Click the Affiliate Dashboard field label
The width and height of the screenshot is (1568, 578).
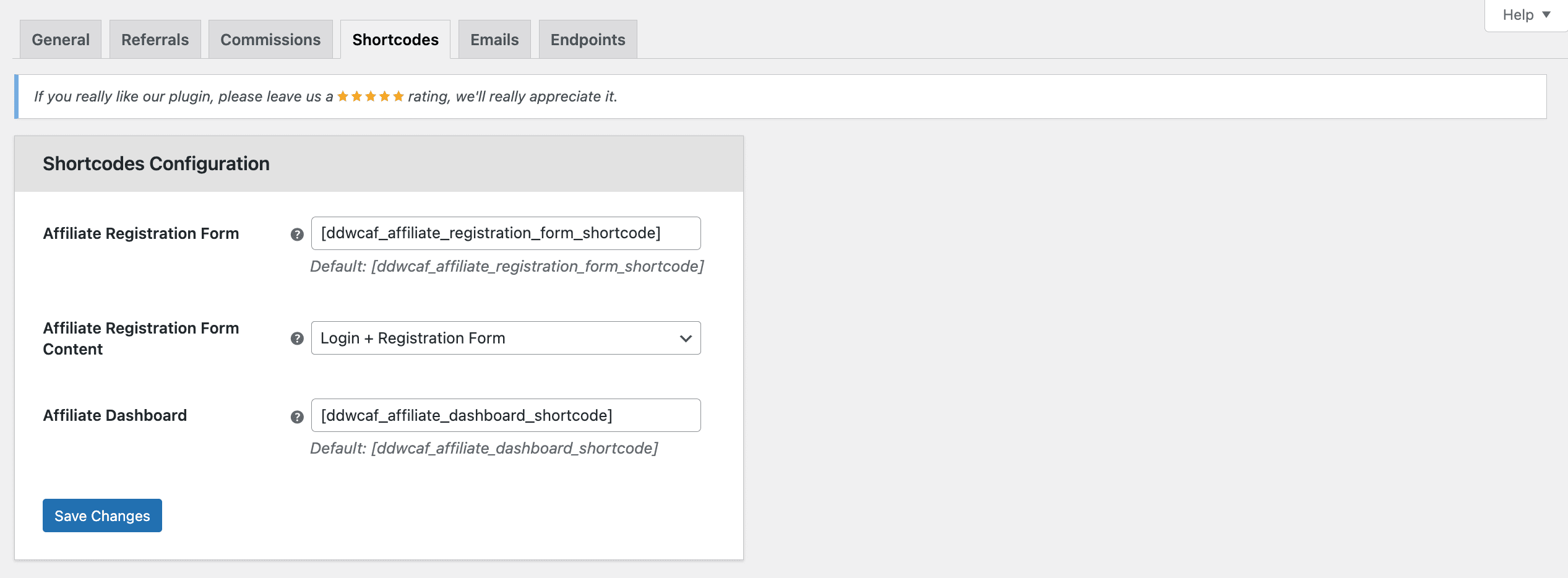115,415
